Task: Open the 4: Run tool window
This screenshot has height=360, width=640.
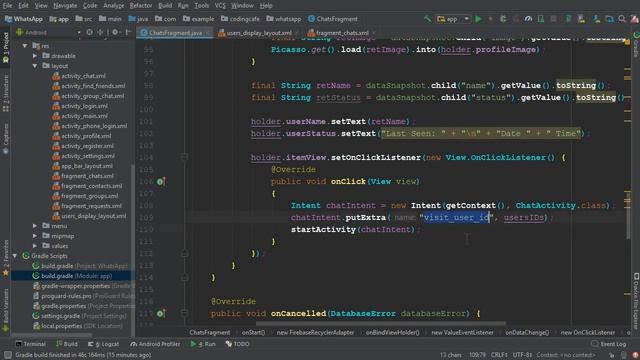Action: [x=203, y=344]
